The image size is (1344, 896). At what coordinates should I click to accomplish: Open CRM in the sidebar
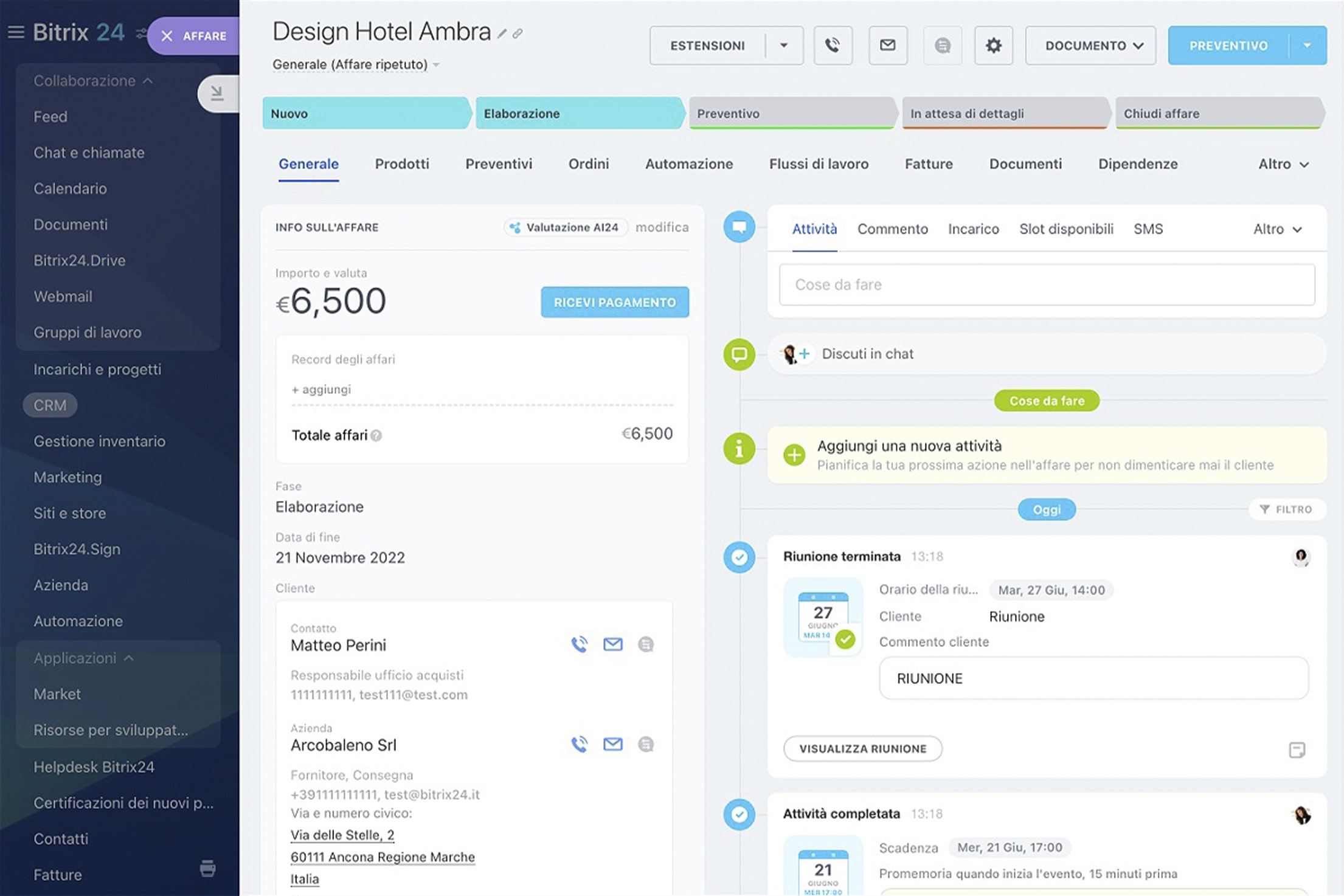[x=50, y=405]
